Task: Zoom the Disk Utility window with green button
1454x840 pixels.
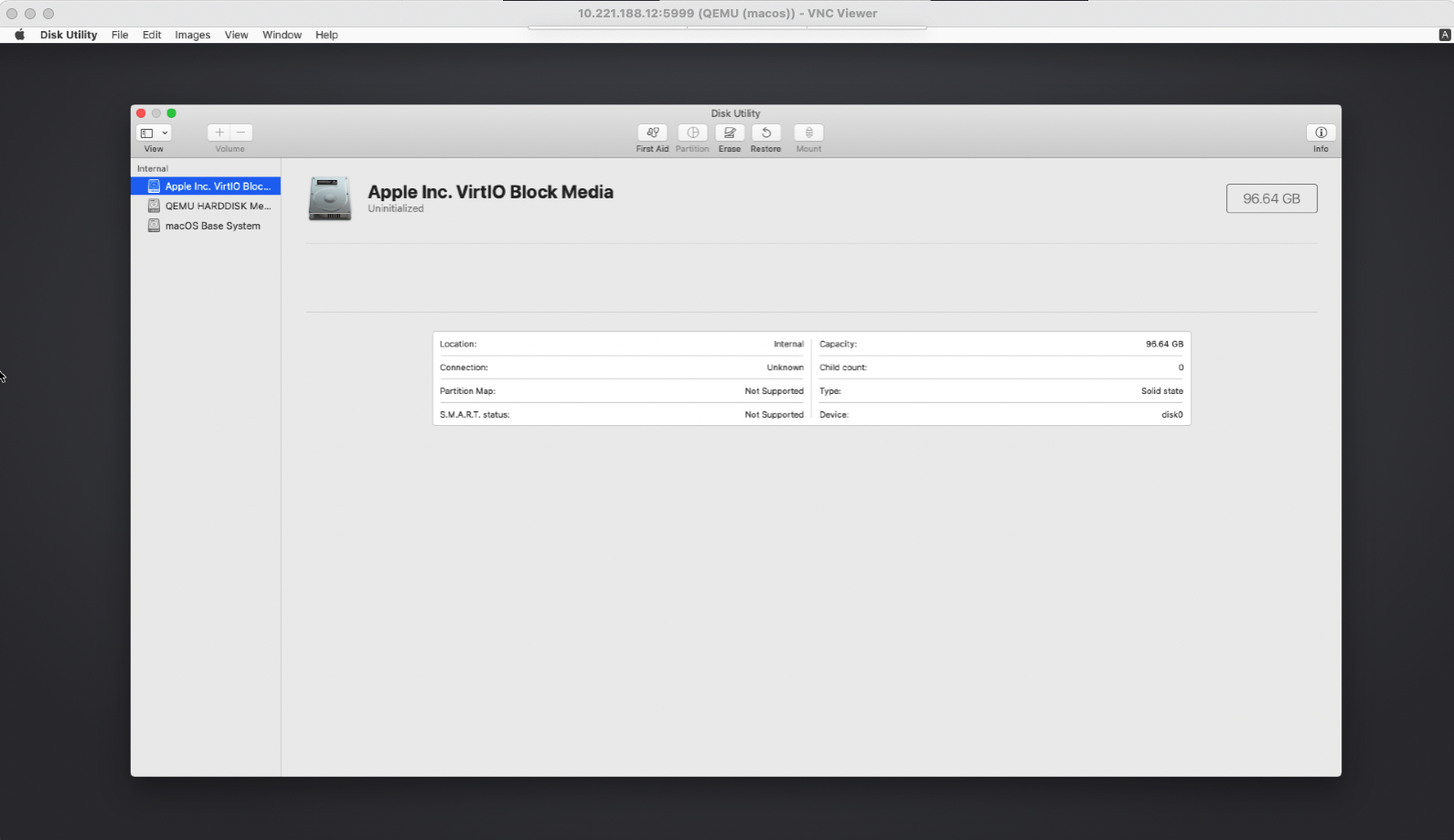Action: pos(171,113)
